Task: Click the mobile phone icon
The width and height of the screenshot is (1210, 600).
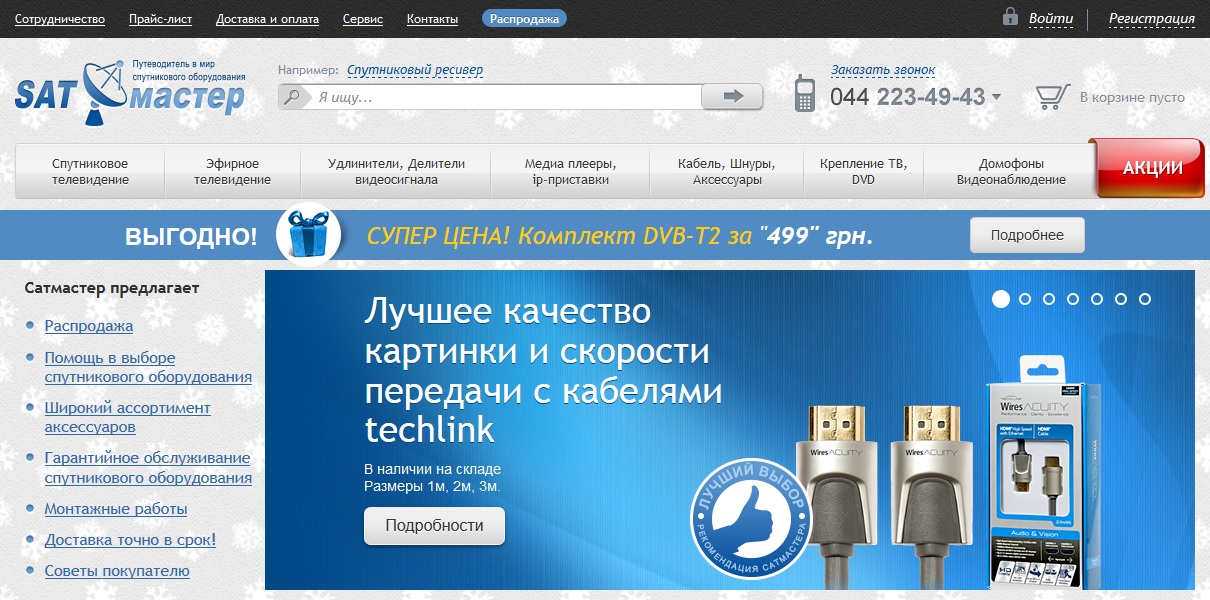Action: tap(805, 93)
